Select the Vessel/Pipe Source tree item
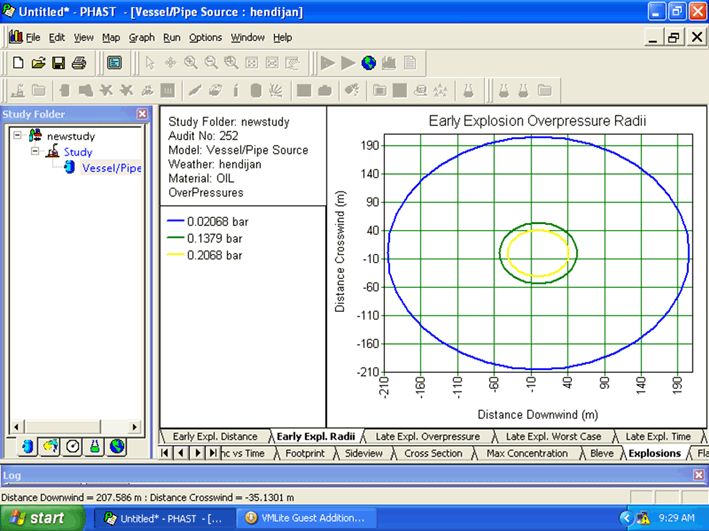Screen dimensions: 709x531 coord(111,168)
